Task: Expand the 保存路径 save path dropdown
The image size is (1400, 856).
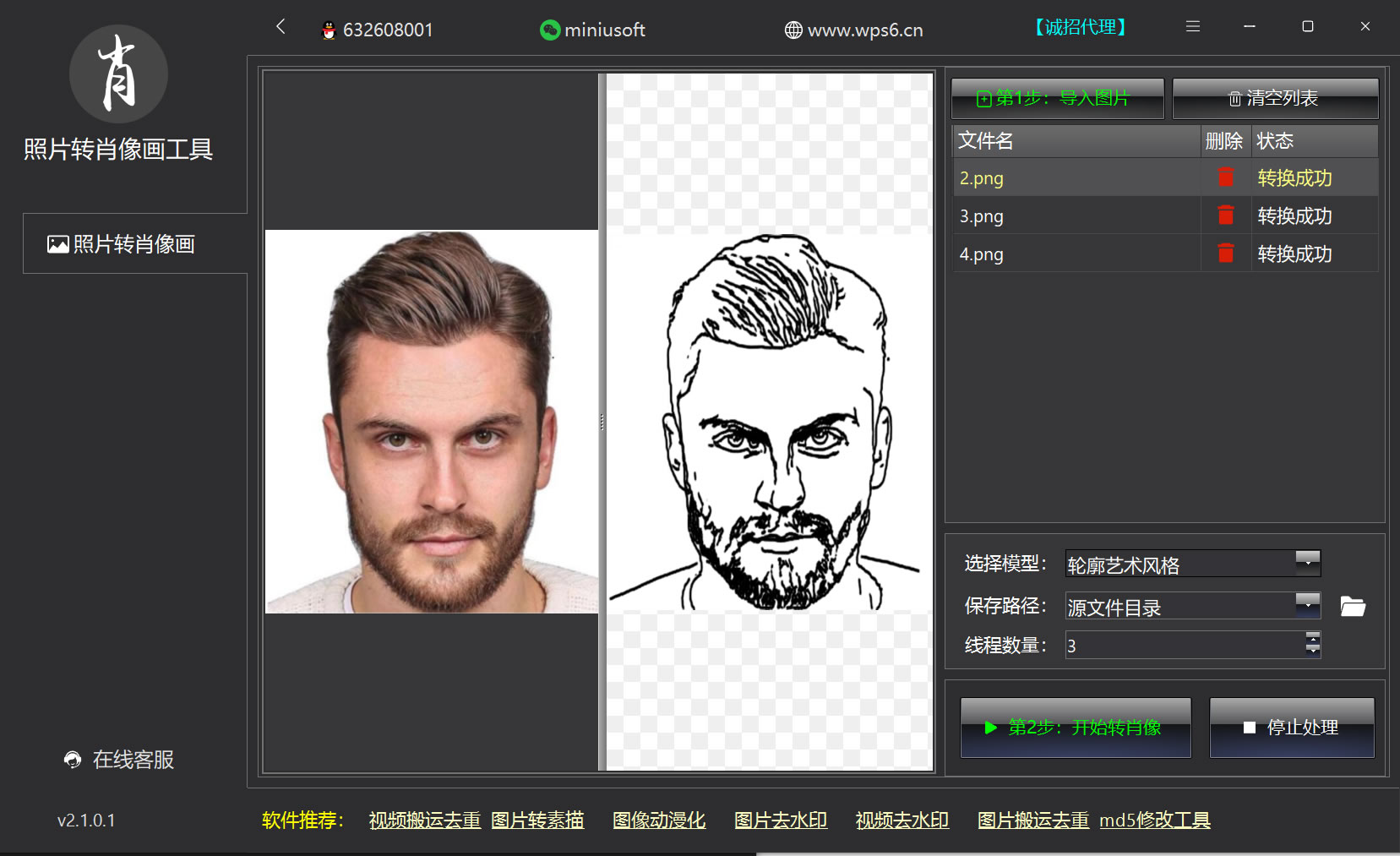Action: (1307, 605)
